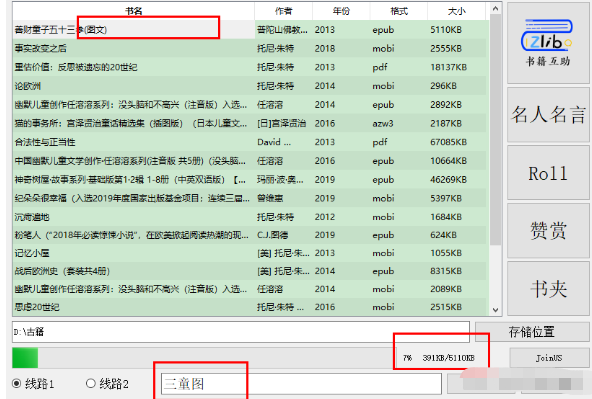Open the 书夹 bookshelf button
Viewport: 592px width, 399px height.
coord(548,289)
